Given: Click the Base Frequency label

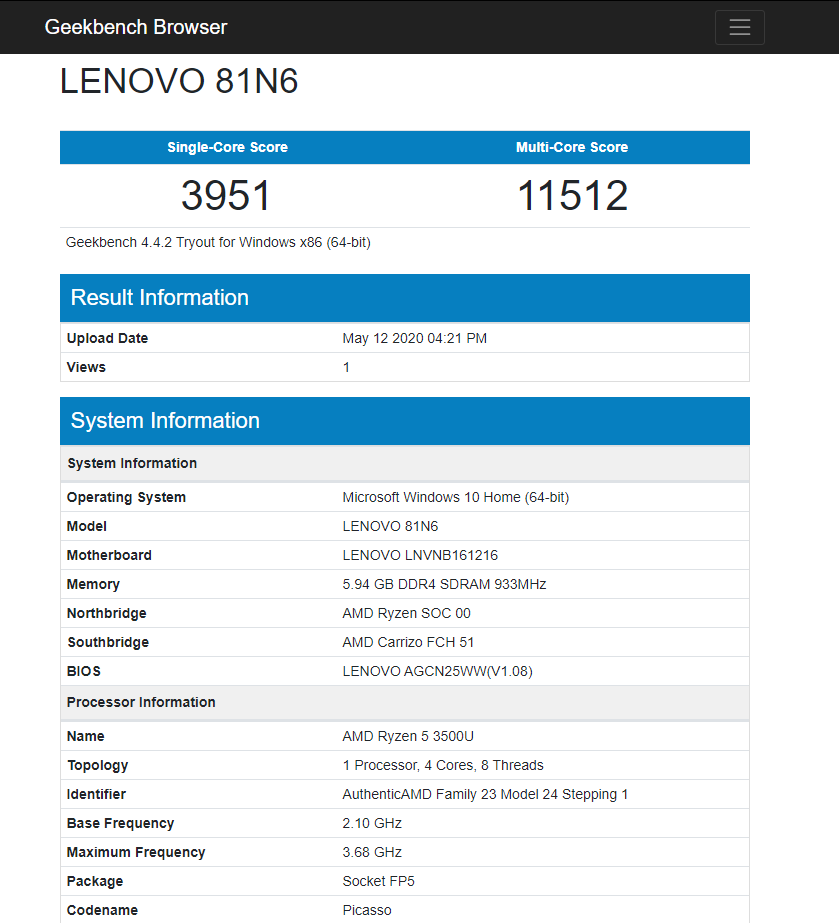Looking at the screenshot, I should (120, 823).
